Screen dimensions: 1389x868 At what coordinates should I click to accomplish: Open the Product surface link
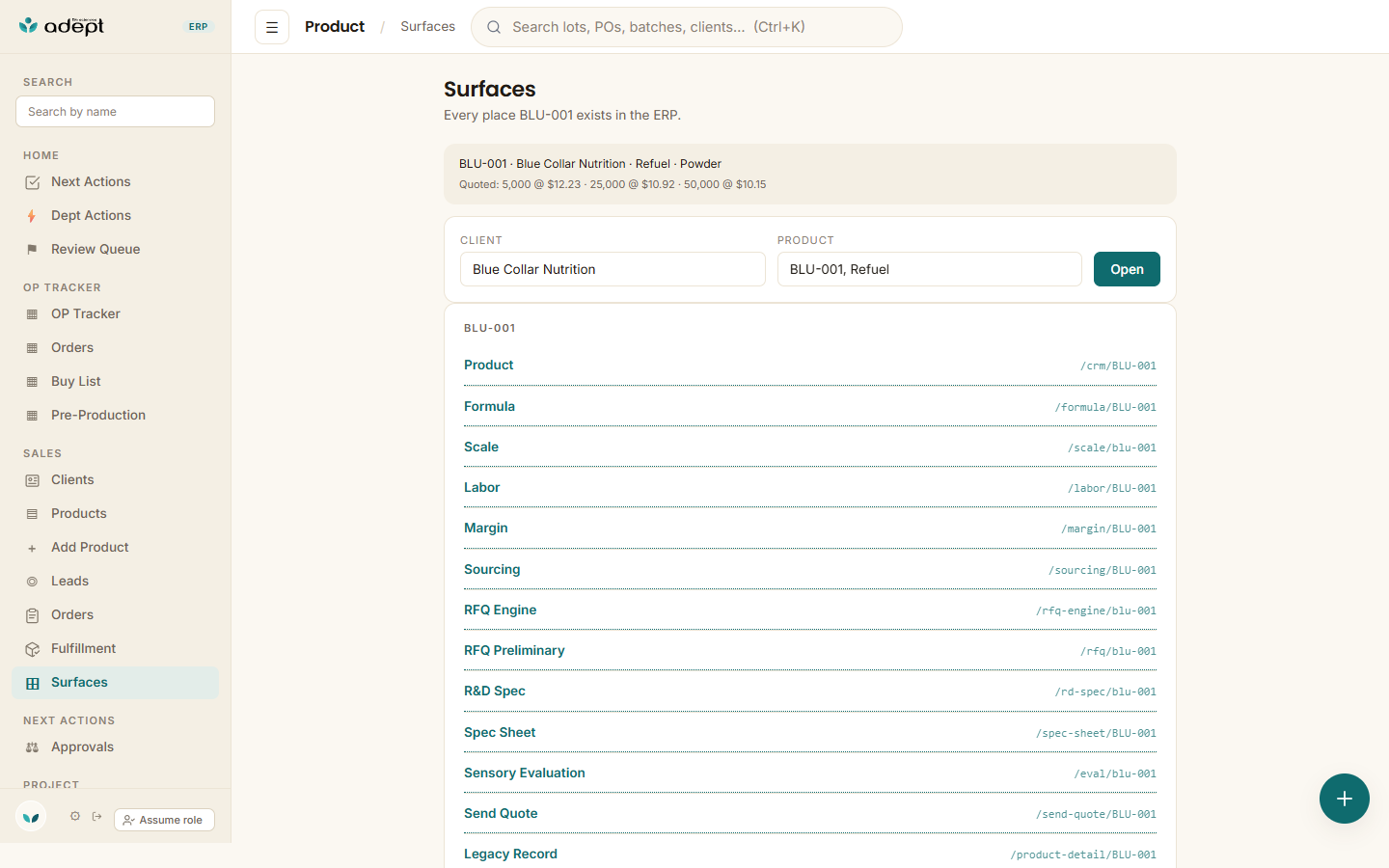click(488, 365)
